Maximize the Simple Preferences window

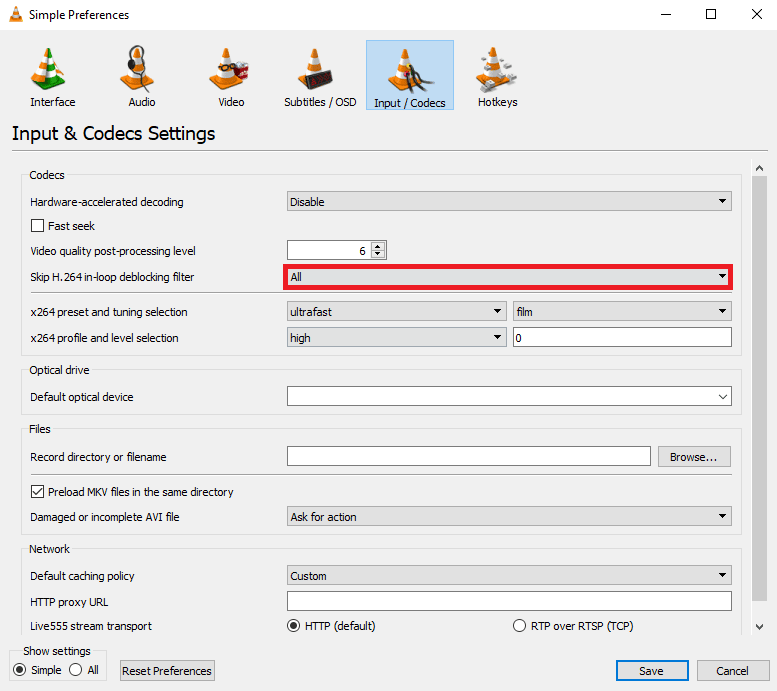(x=711, y=14)
